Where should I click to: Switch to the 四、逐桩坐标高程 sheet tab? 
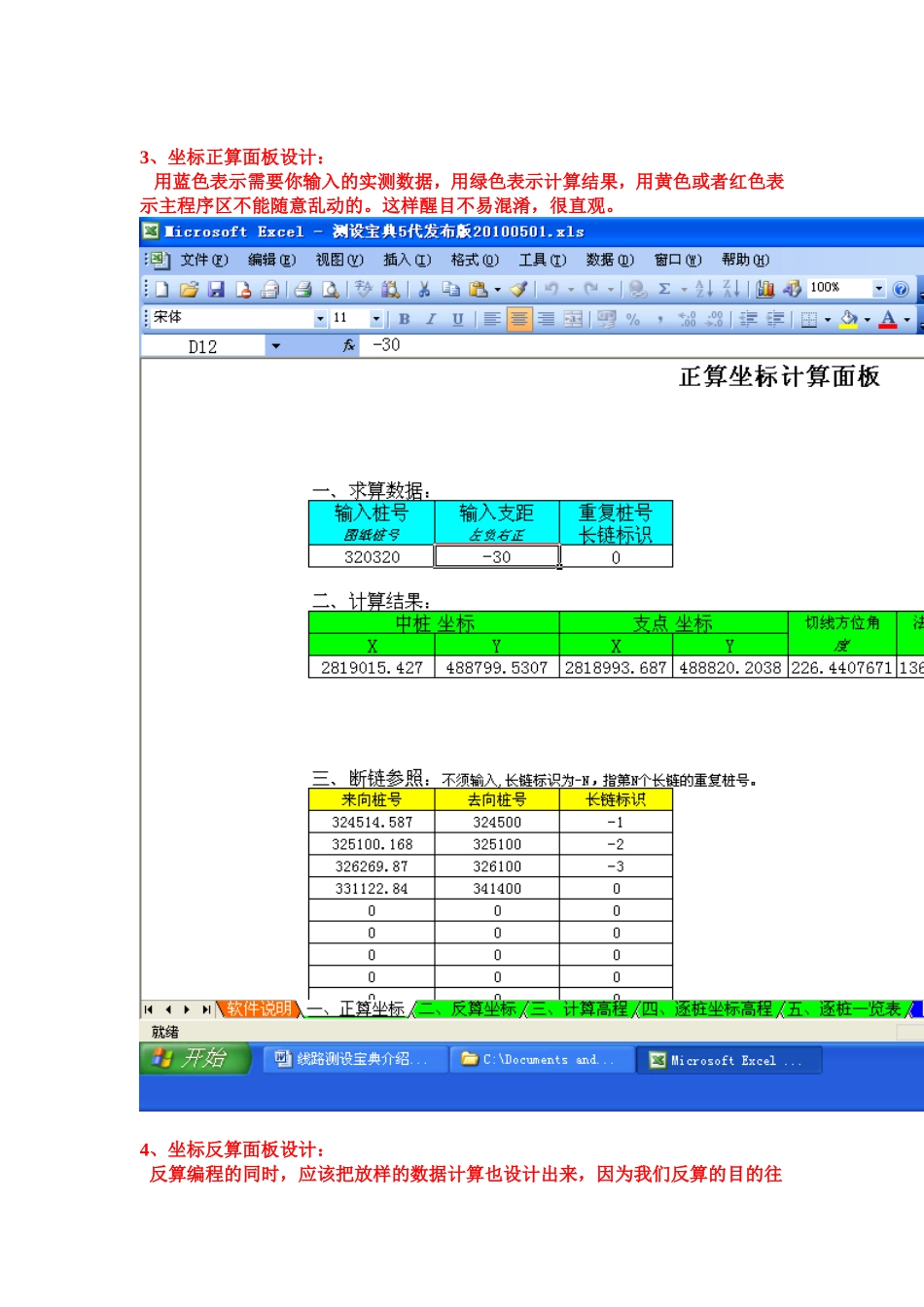pos(707,1009)
